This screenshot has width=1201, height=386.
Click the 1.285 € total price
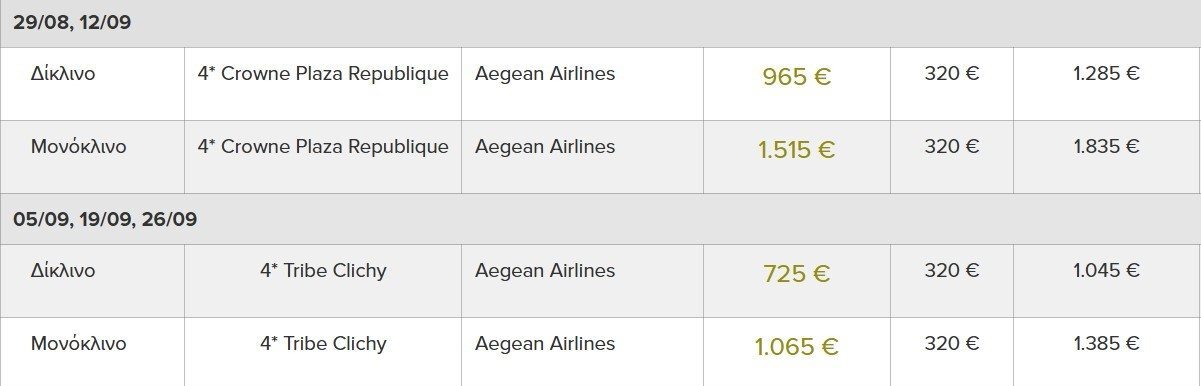[1107, 74]
